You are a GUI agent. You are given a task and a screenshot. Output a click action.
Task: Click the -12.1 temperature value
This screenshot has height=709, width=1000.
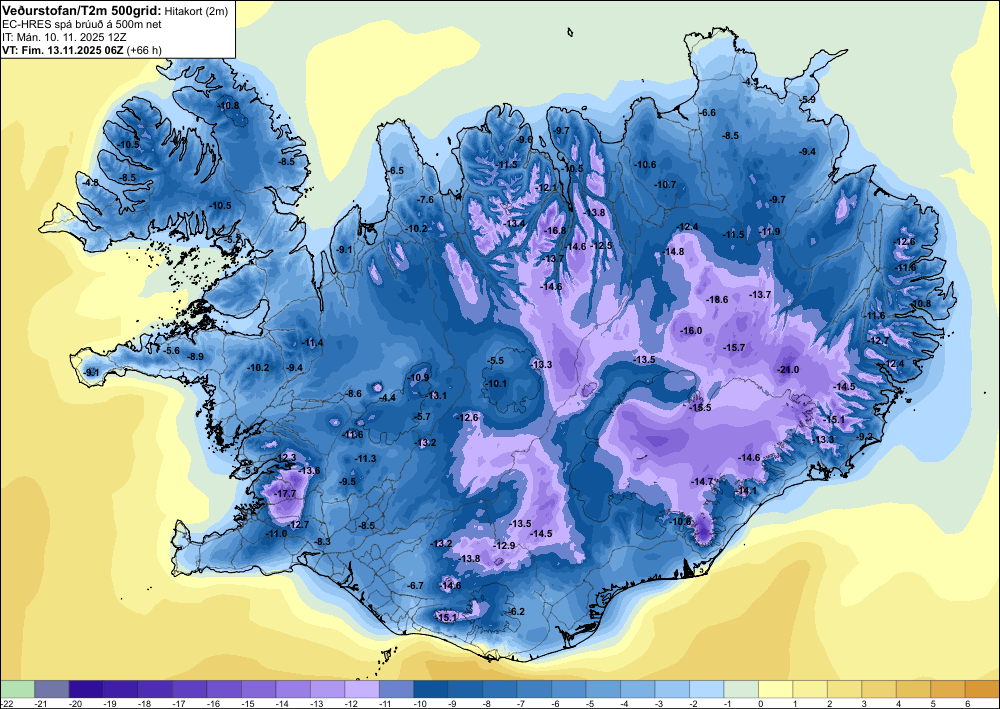click(547, 187)
